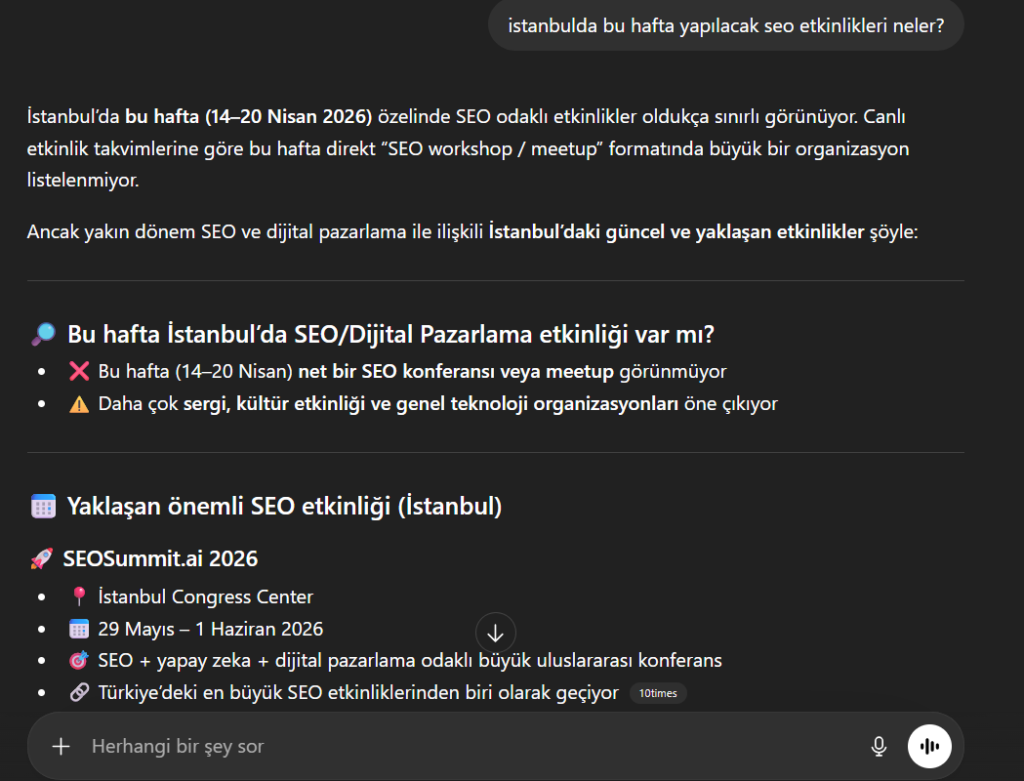The height and width of the screenshot is (781, 1024).
Task: Select the user question bubble about SEO etkinlikleri
Action: coord(726,25)
